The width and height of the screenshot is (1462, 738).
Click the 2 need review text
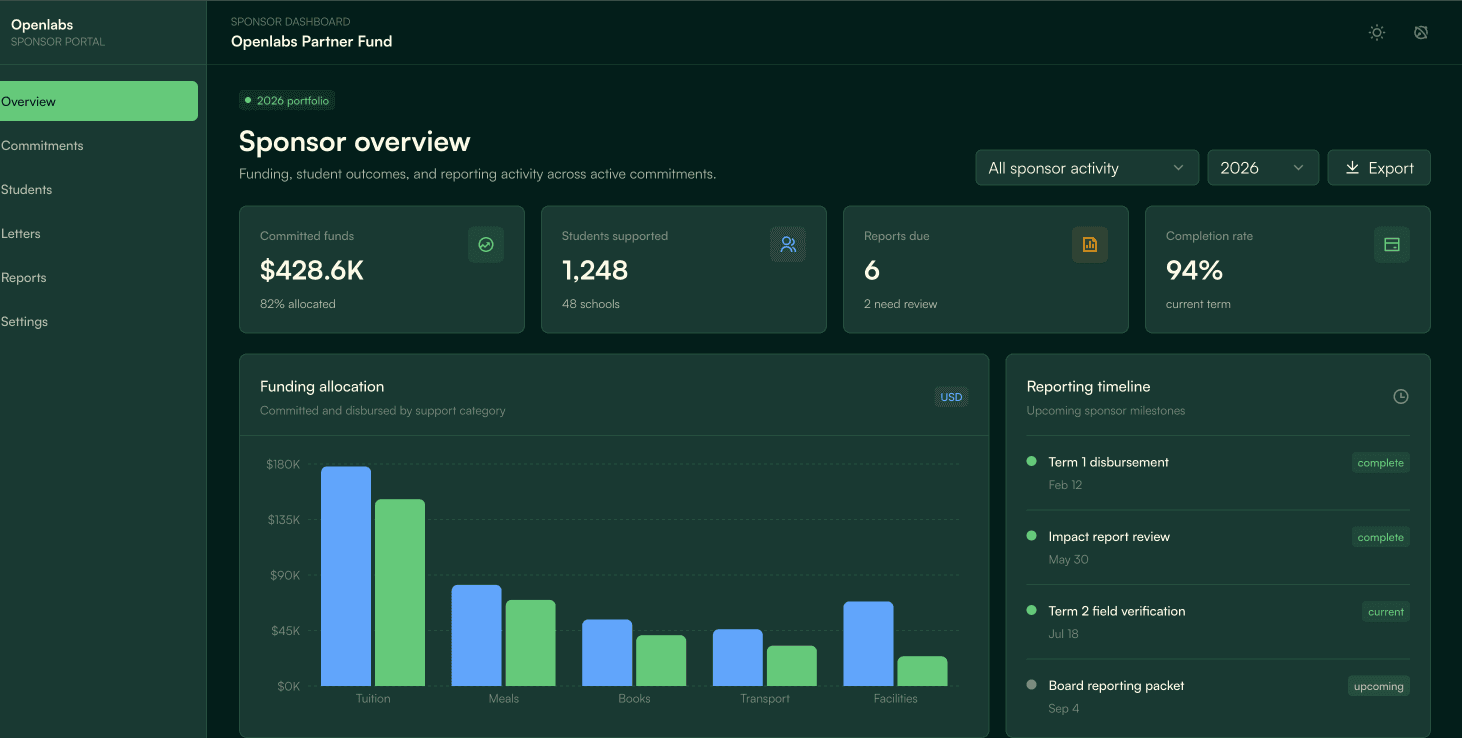coord(901,304)
